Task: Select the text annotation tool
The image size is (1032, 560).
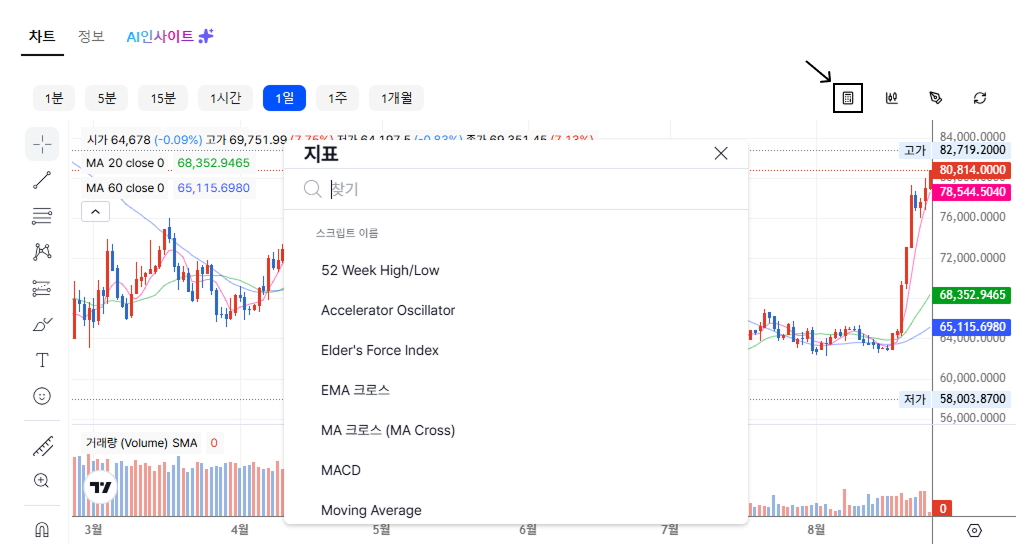Action: 42,360
